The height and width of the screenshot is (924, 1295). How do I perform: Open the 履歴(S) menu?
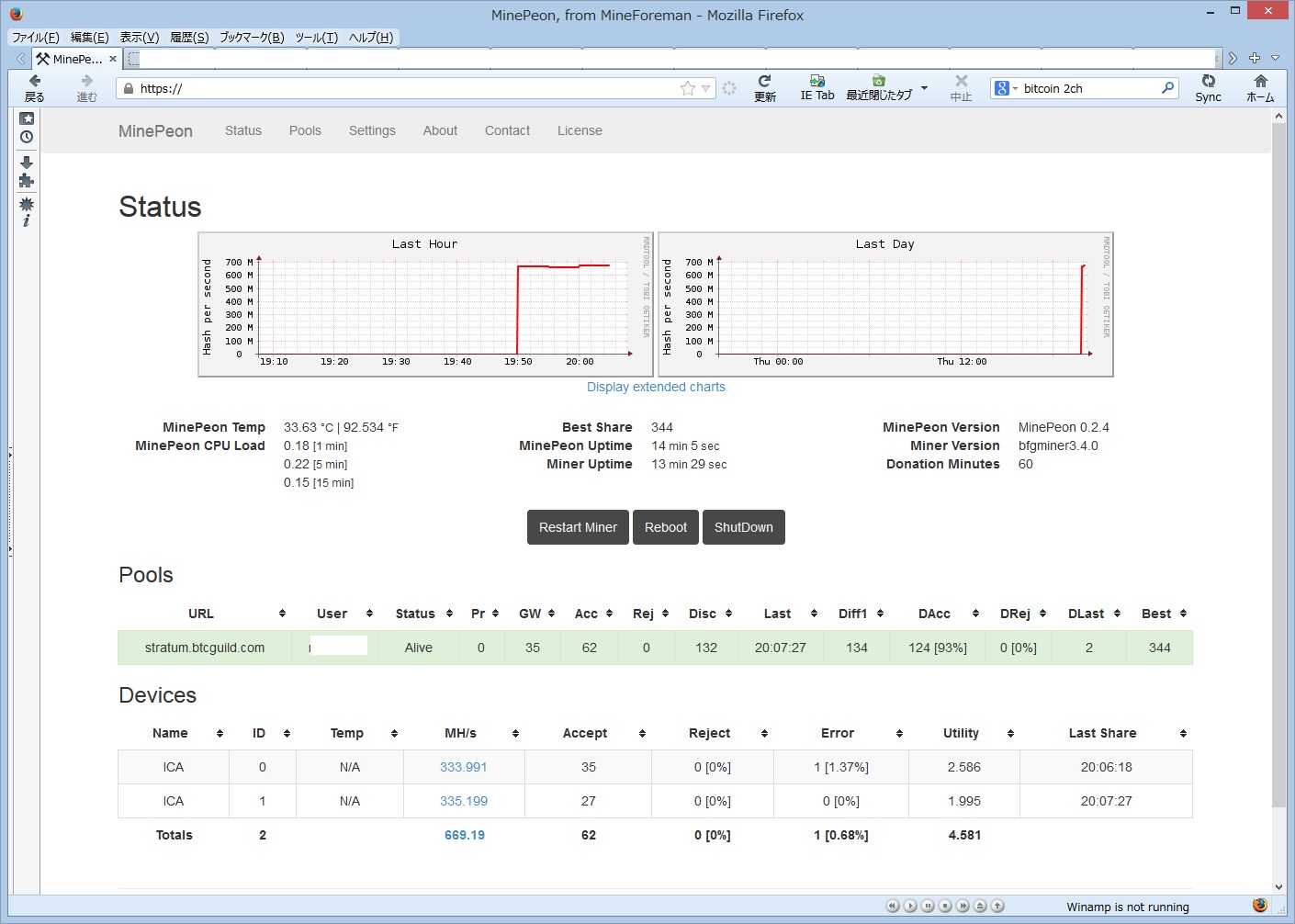[189, 38]
